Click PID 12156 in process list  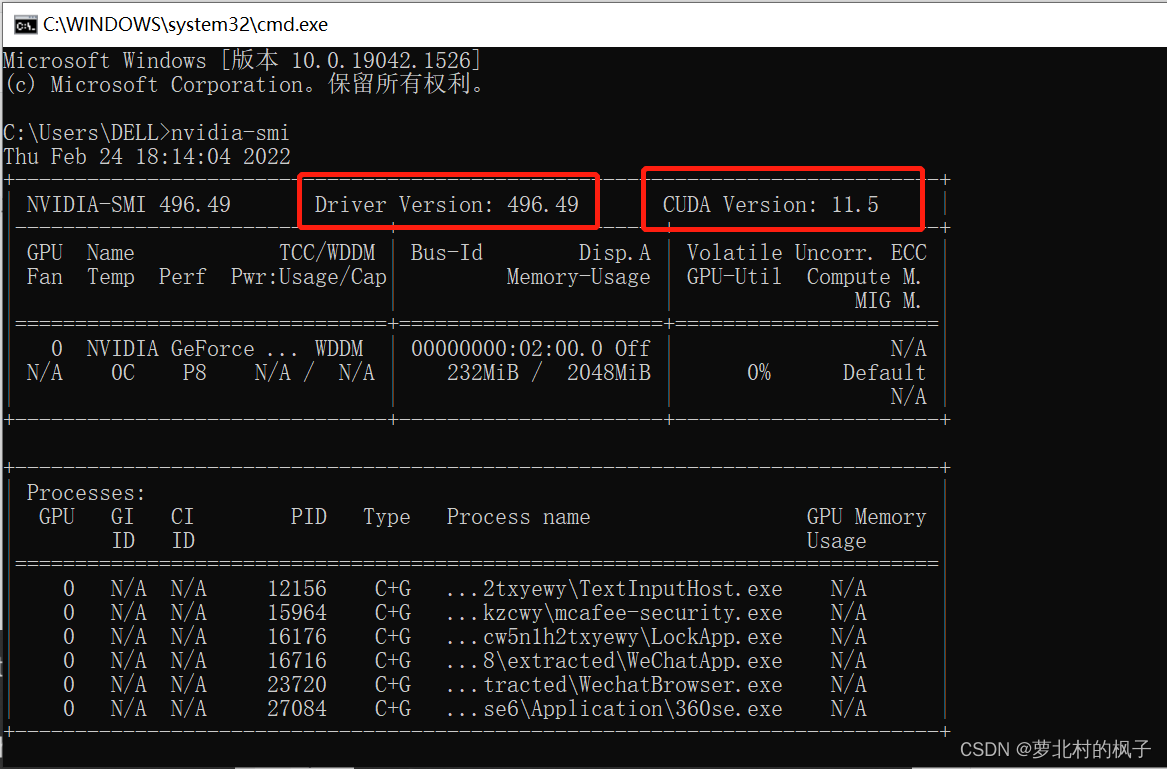coord(297,589)
